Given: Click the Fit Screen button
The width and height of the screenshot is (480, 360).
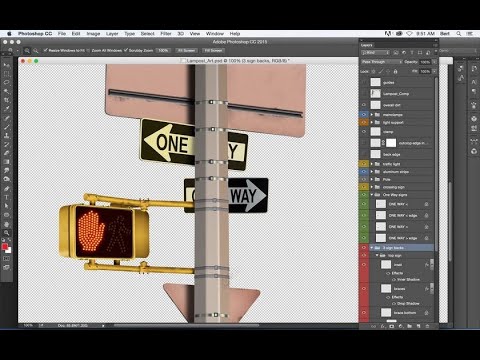Looking at the screenshot, I should point(186,50).
